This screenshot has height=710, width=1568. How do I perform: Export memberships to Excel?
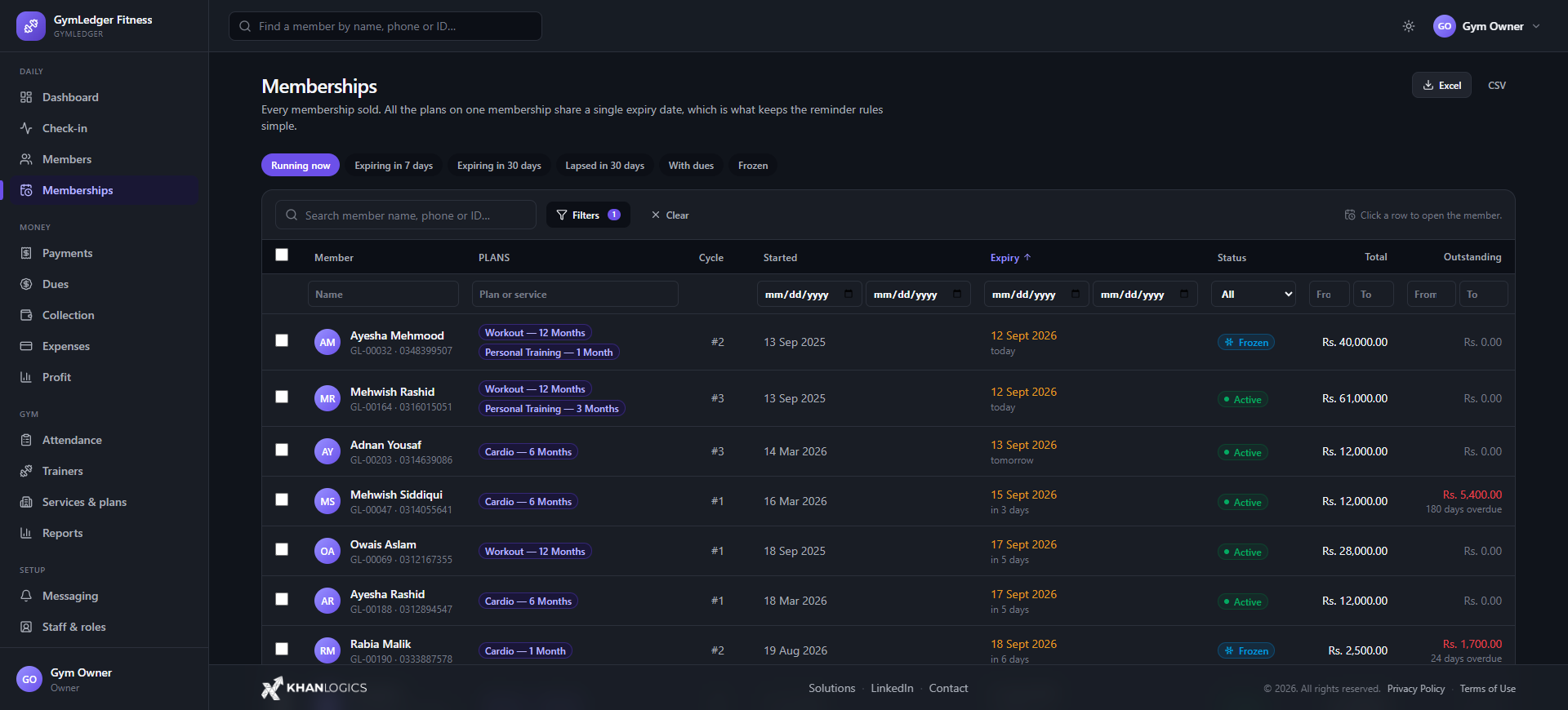point(1441,85)
